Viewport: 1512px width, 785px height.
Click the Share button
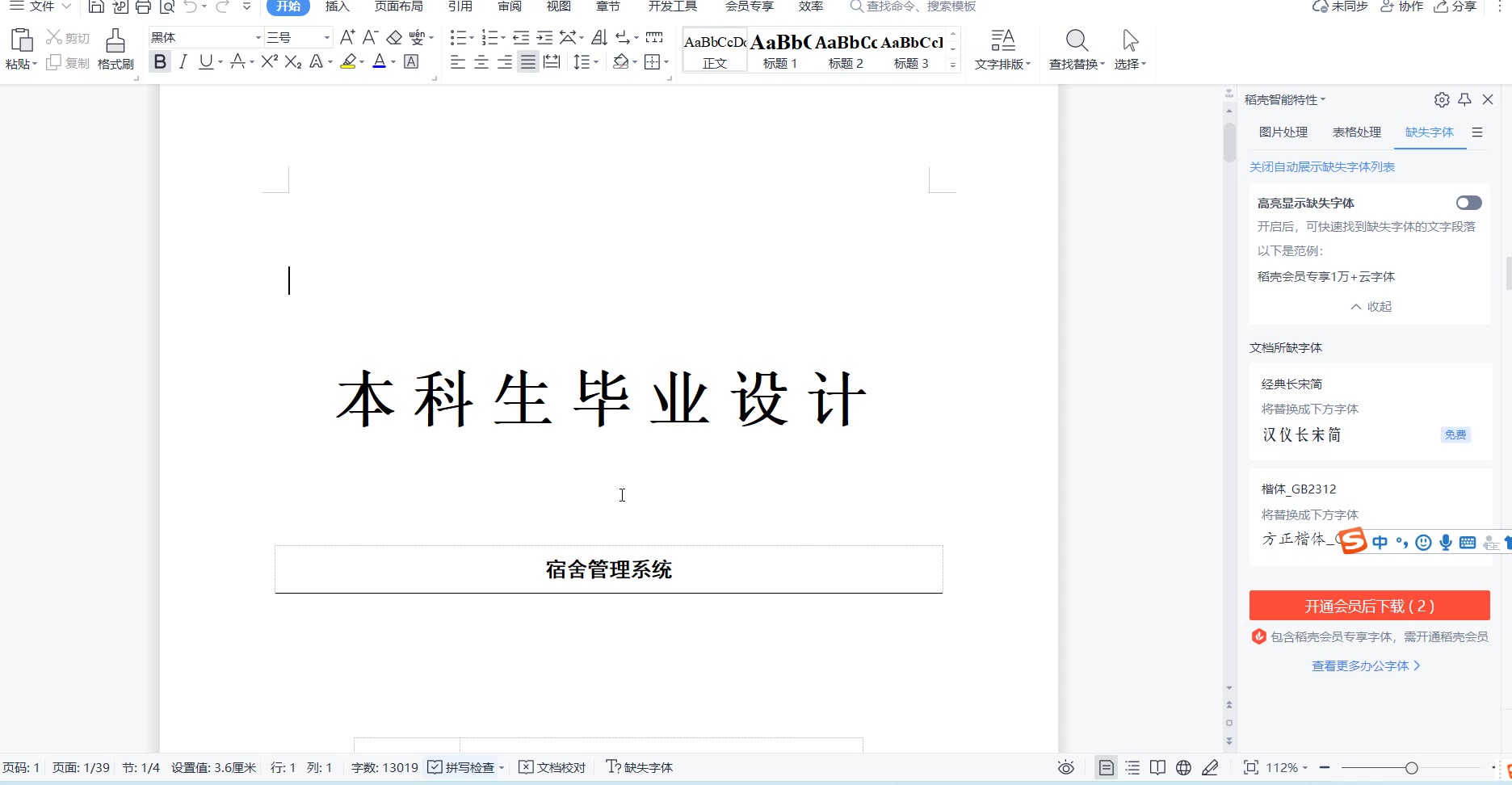click(x=1456, y=6)
